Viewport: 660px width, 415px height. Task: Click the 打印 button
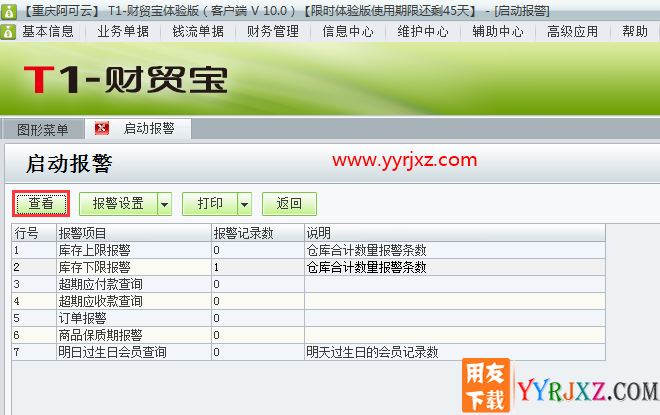[x=210, y=204]
